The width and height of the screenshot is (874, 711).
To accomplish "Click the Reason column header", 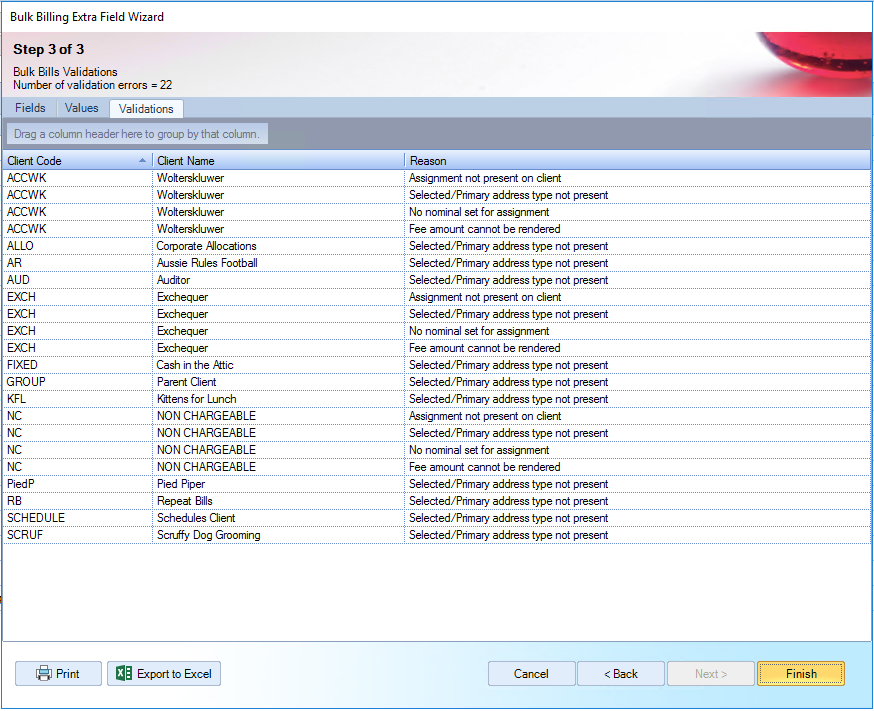I will pos(637,160).
